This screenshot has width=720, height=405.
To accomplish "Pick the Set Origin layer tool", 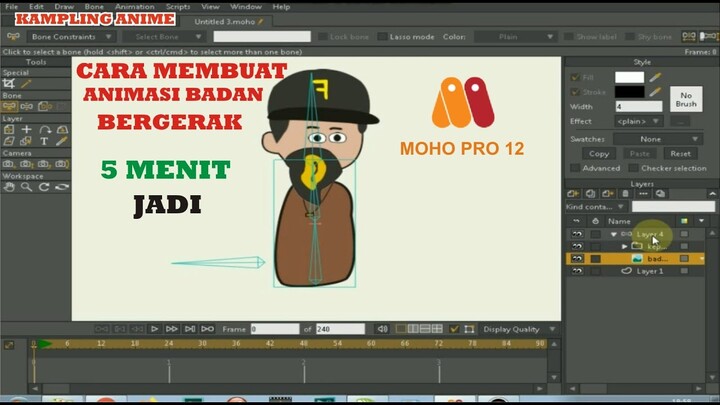I will (x=9, y=129).
